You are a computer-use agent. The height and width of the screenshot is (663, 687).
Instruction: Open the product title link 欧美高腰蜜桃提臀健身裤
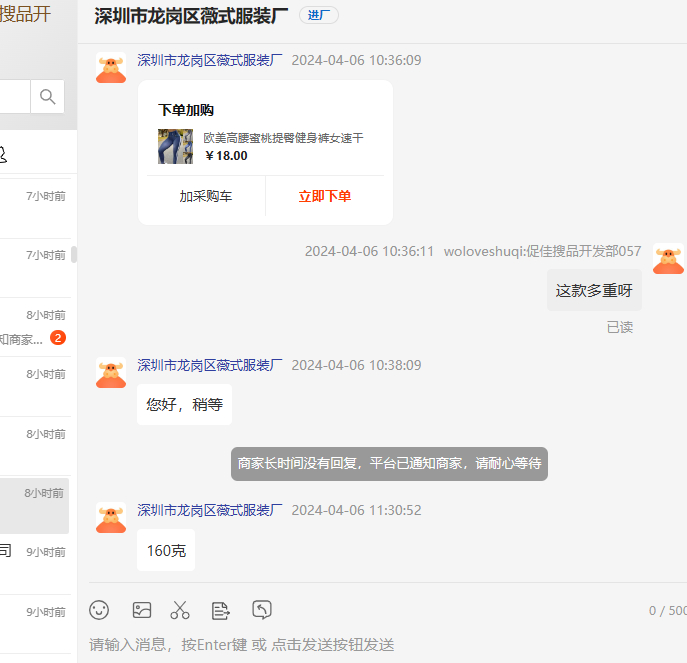pyautogui.click(x=283, y=138)
